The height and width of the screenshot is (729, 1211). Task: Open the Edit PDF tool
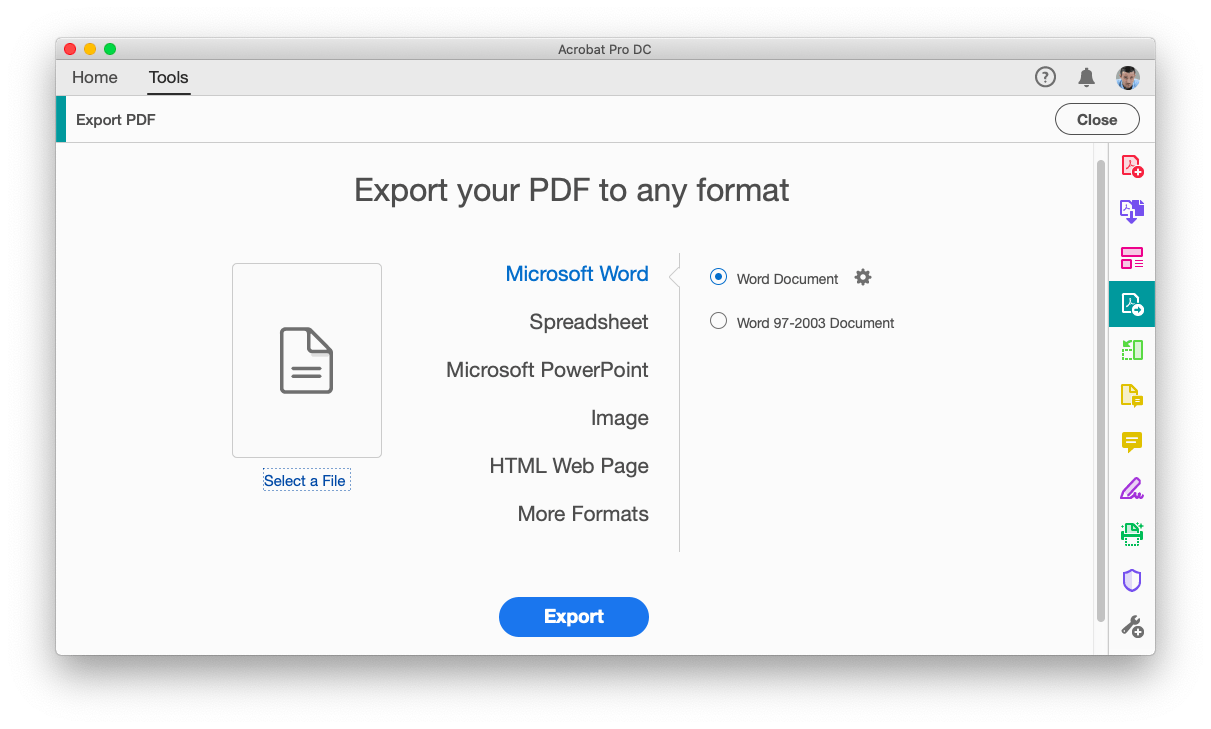point(1131,349)
